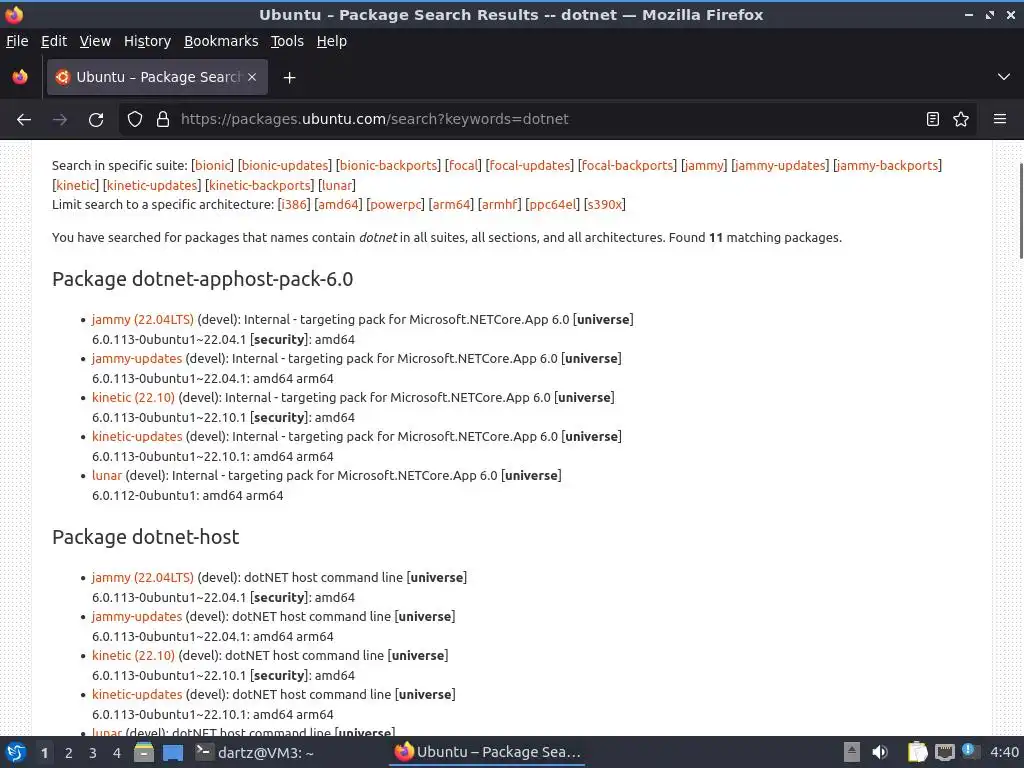Viewport: 1024px width, 768px height.
Task: Open the file manager taskbar icon
Action: click(x=144, y=752)
